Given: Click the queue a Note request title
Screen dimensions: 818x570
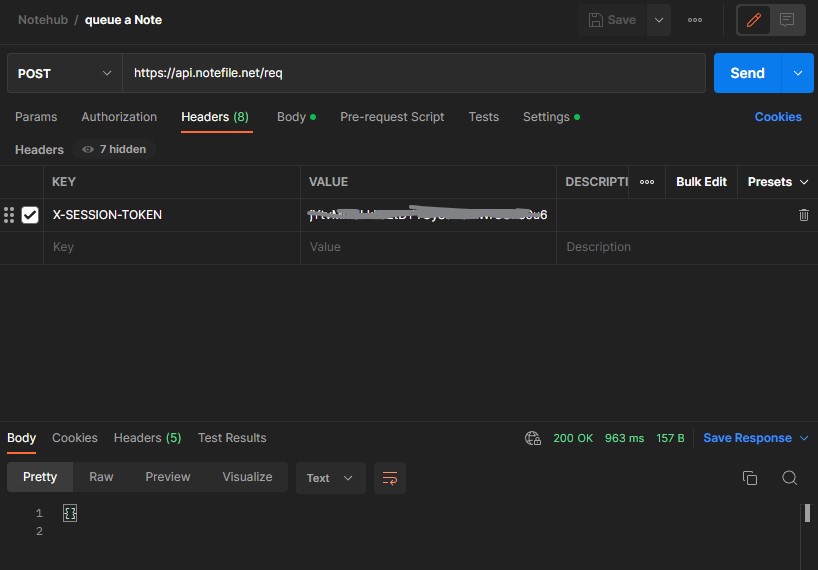Looking at the screenshot, I should click(x=123, y=20).
